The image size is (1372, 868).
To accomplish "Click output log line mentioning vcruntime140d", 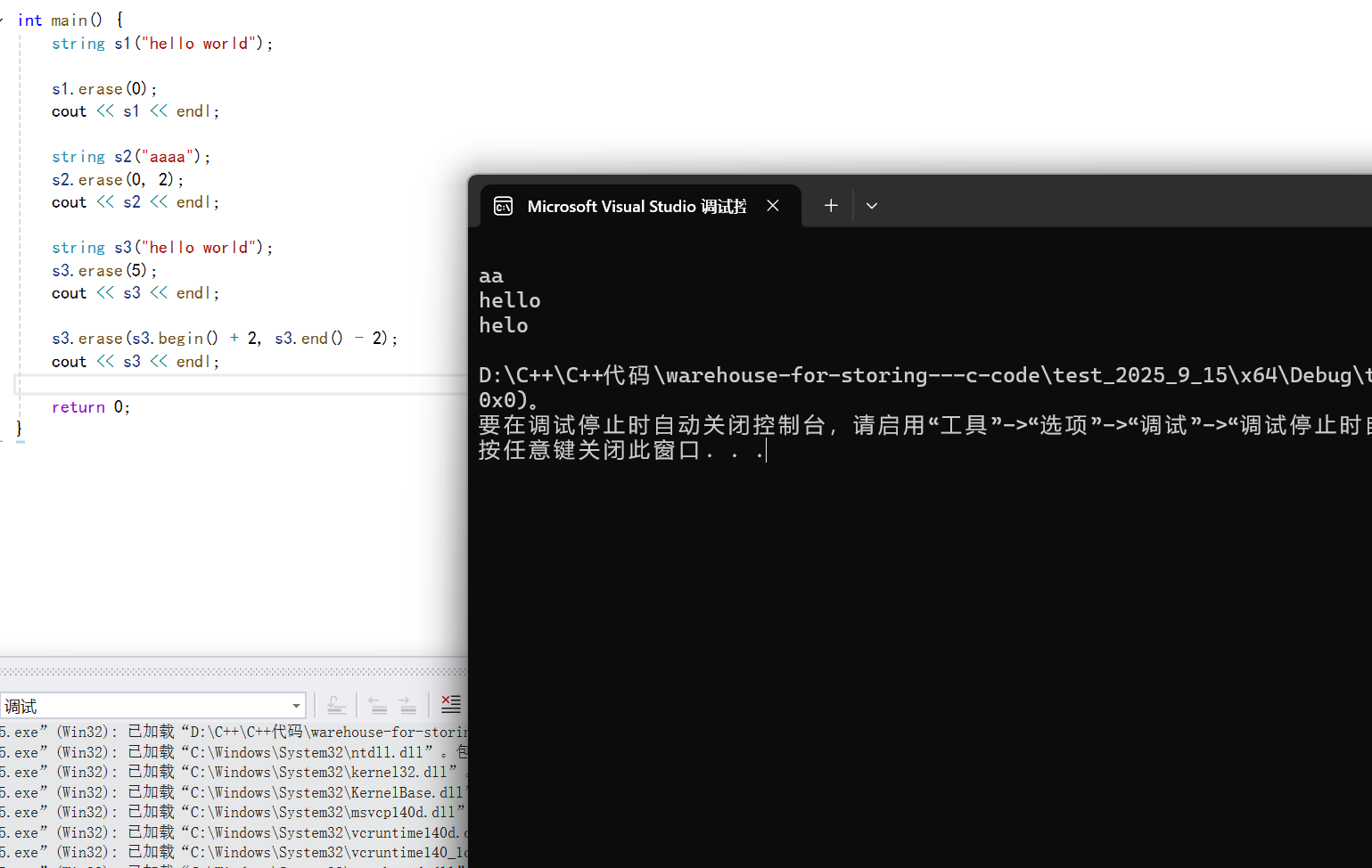I will pyautogui.click(x=234, y=832).
